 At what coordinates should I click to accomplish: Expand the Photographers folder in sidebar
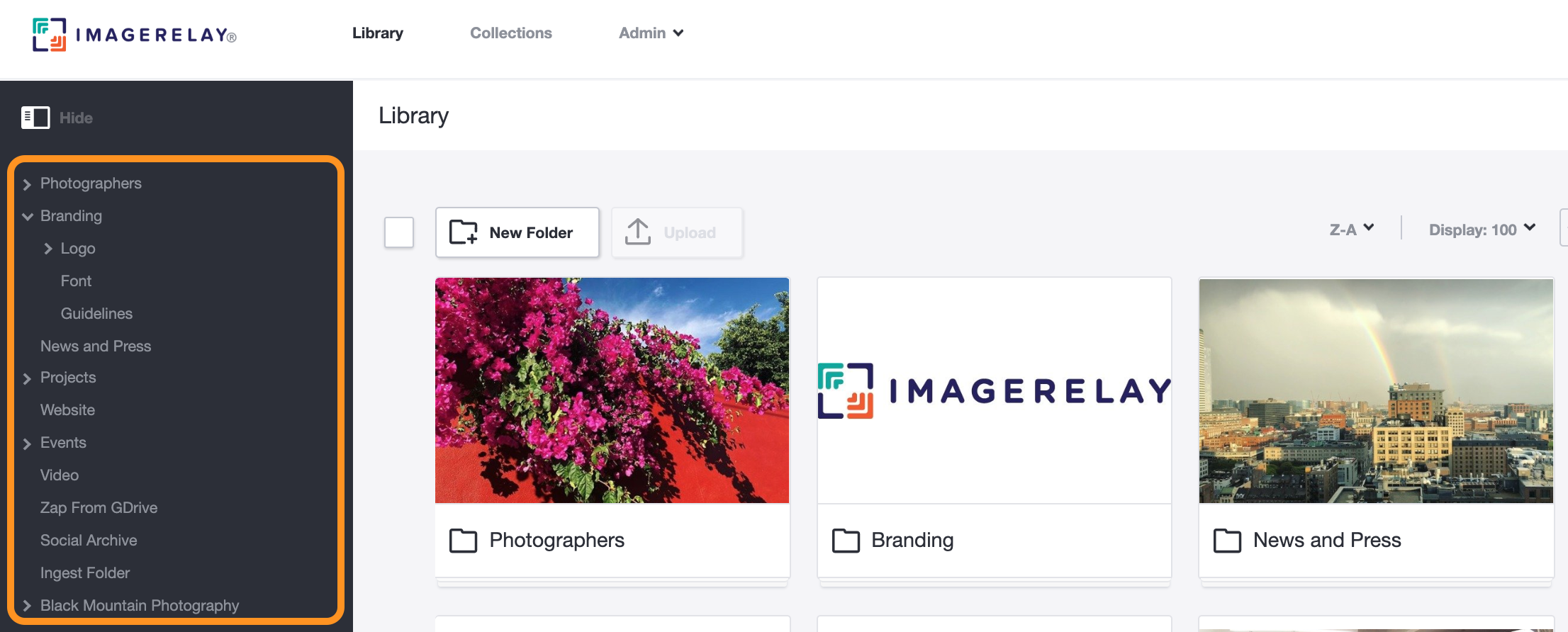27,184
